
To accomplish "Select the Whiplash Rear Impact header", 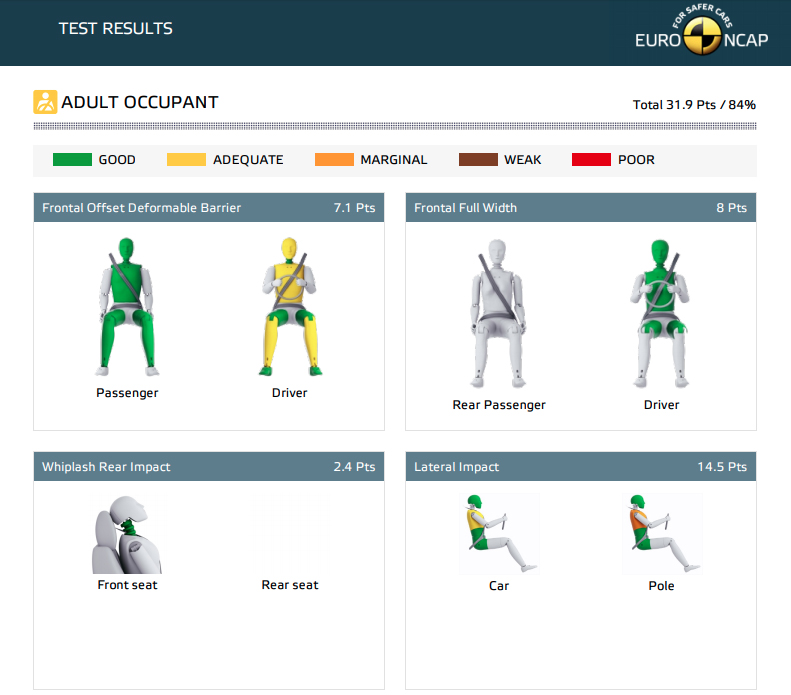I will [x=208, y=467].
